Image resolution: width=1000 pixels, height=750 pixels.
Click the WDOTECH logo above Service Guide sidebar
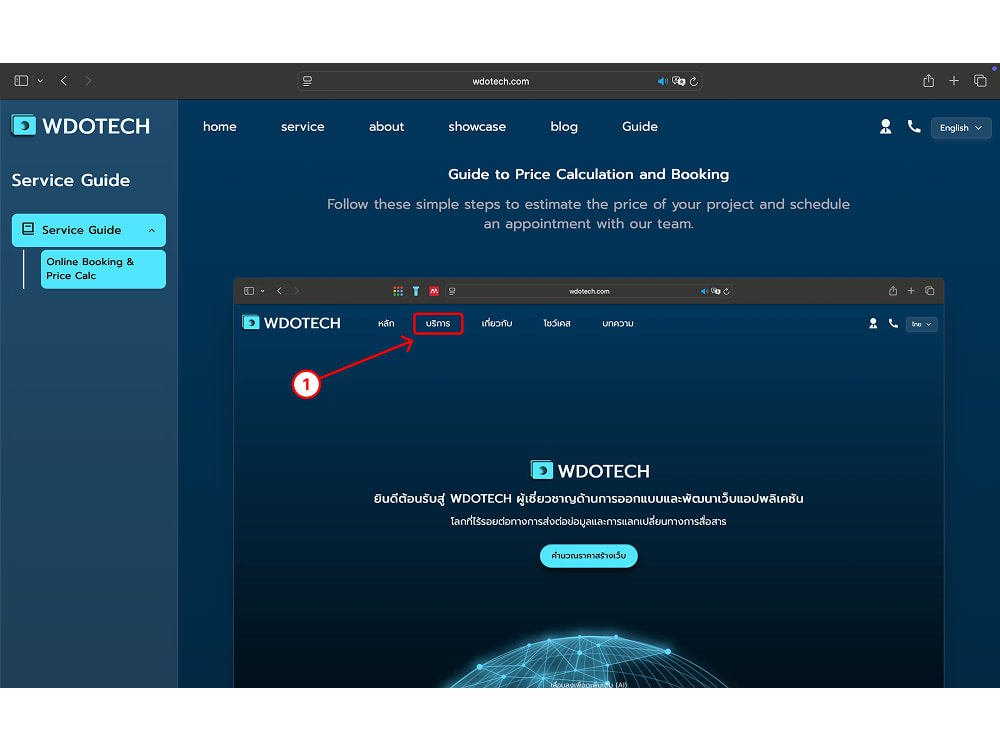[x=80, y=126]
